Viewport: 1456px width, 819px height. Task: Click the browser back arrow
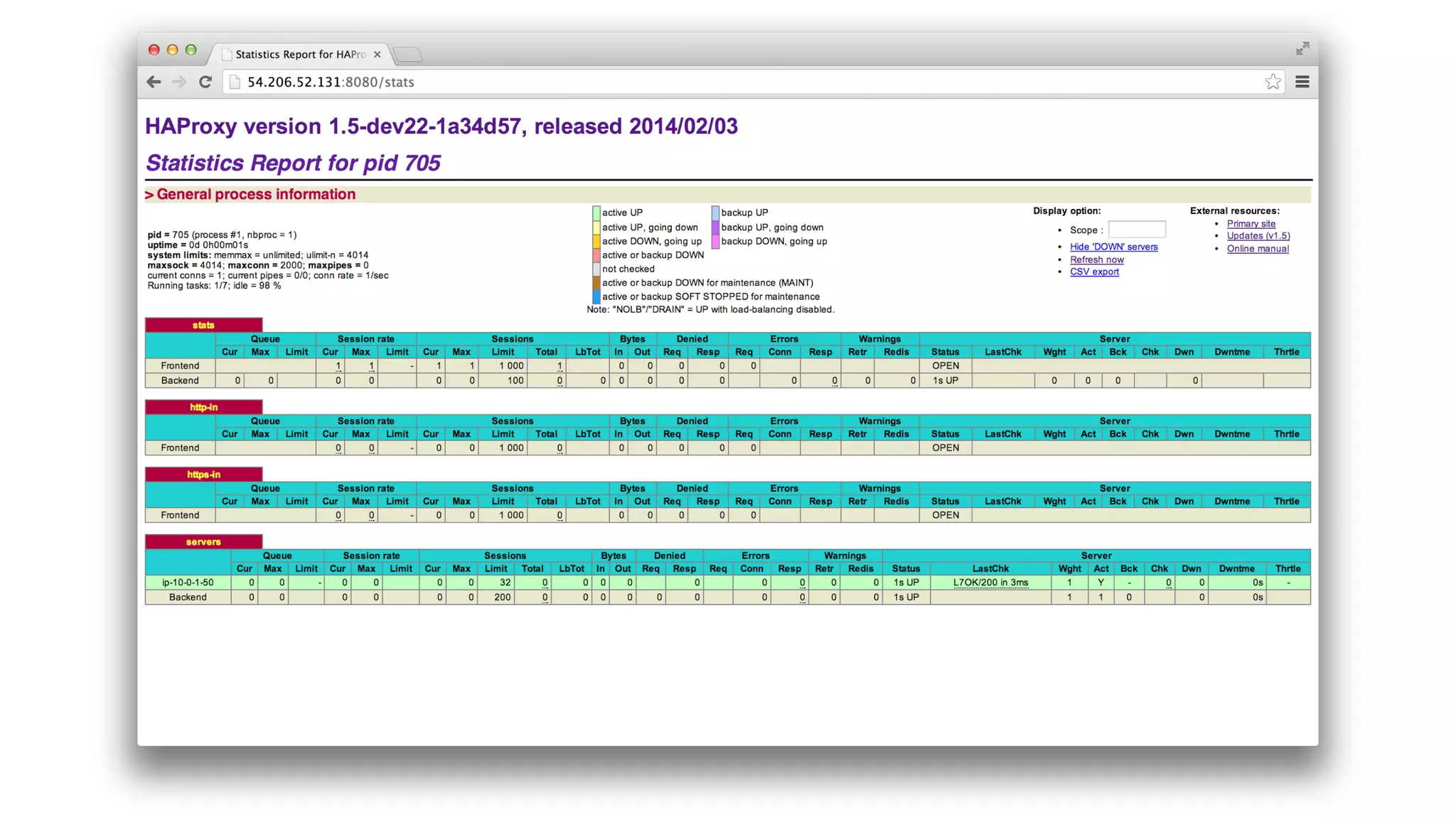154,82
